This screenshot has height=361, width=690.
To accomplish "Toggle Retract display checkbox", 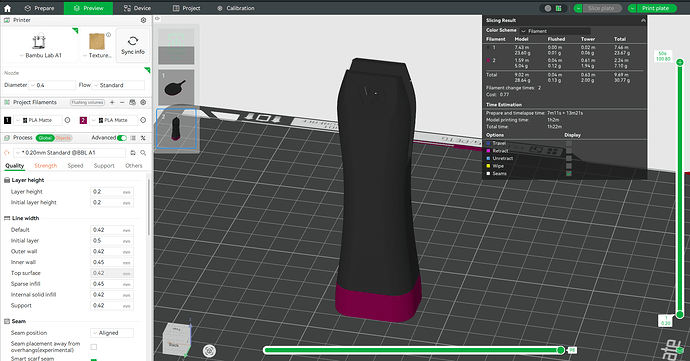I will (x=569, y=151).
